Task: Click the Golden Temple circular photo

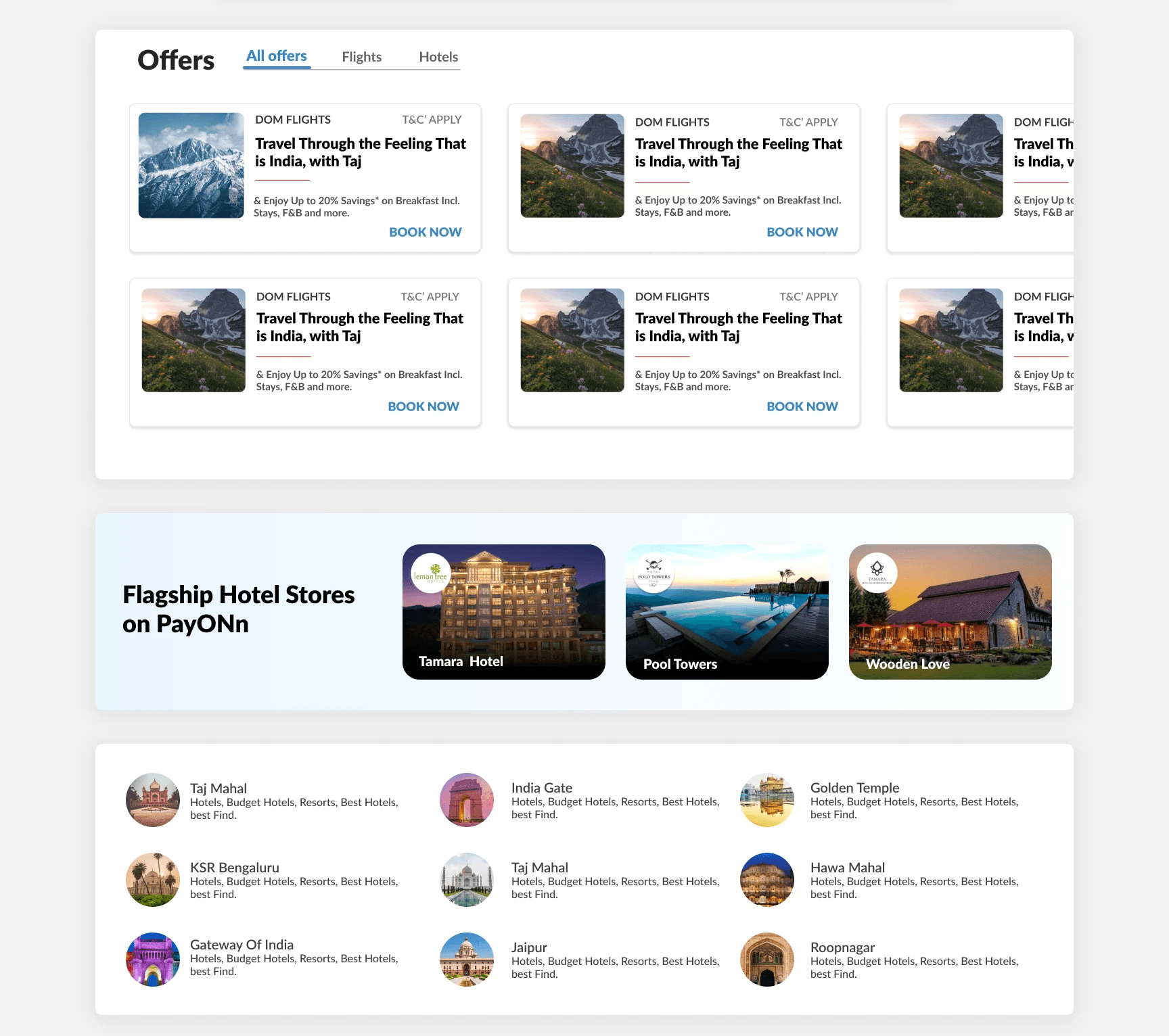Action: tap(767, 800)
